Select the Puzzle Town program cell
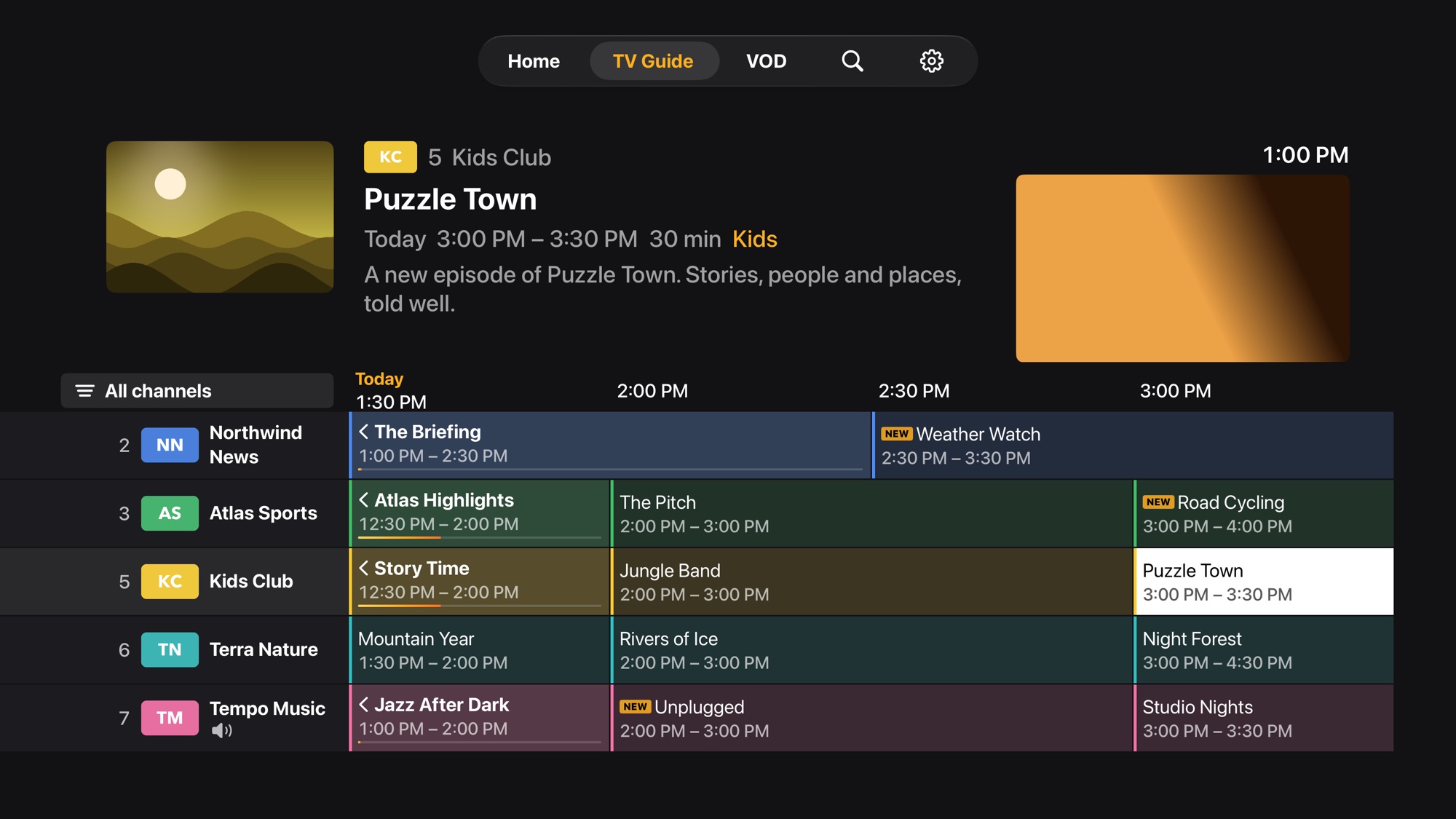The height and width of the screenshot is (819, 1456). coord(1264,582)
